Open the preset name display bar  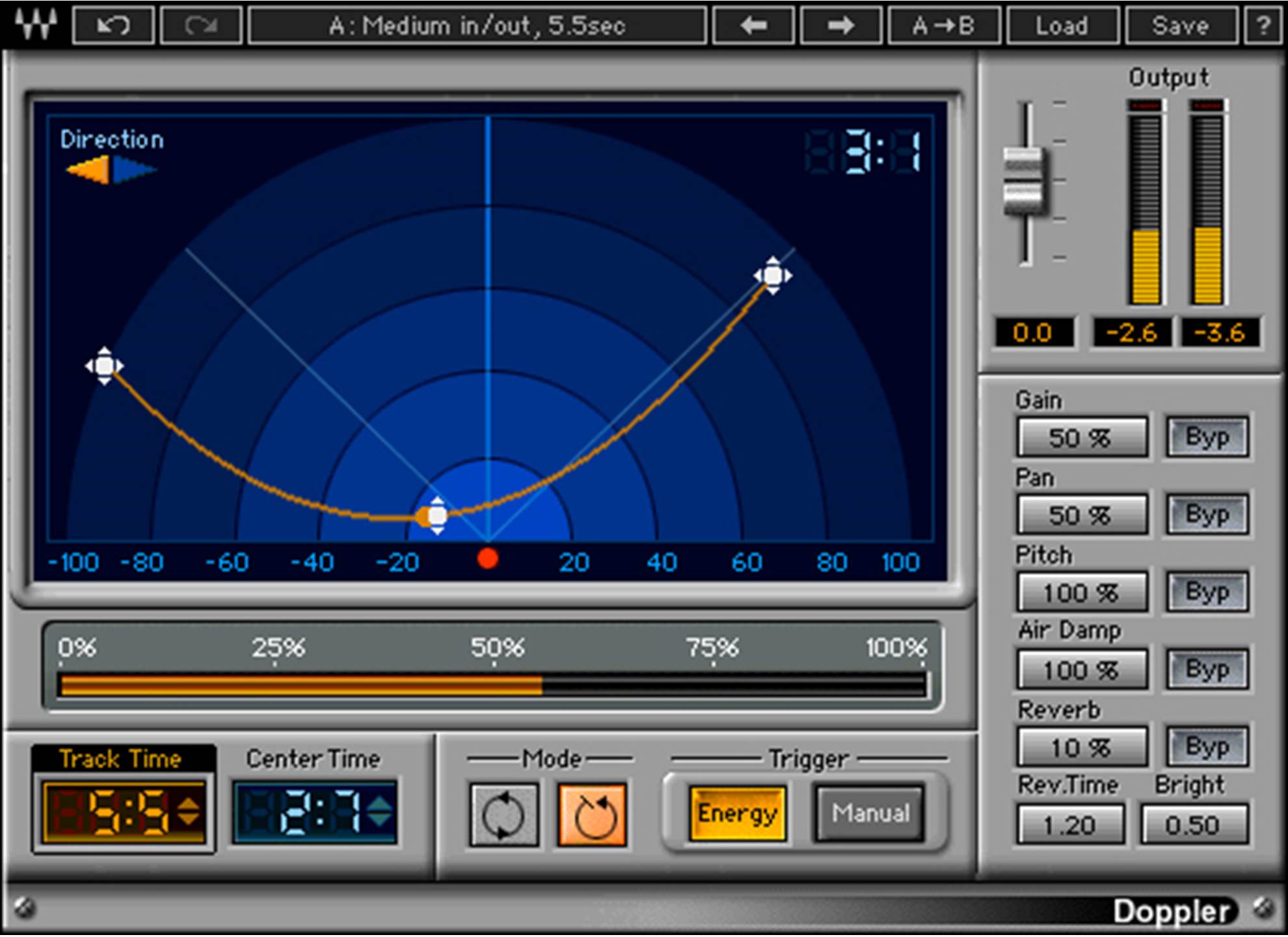(x=479, y=26)
